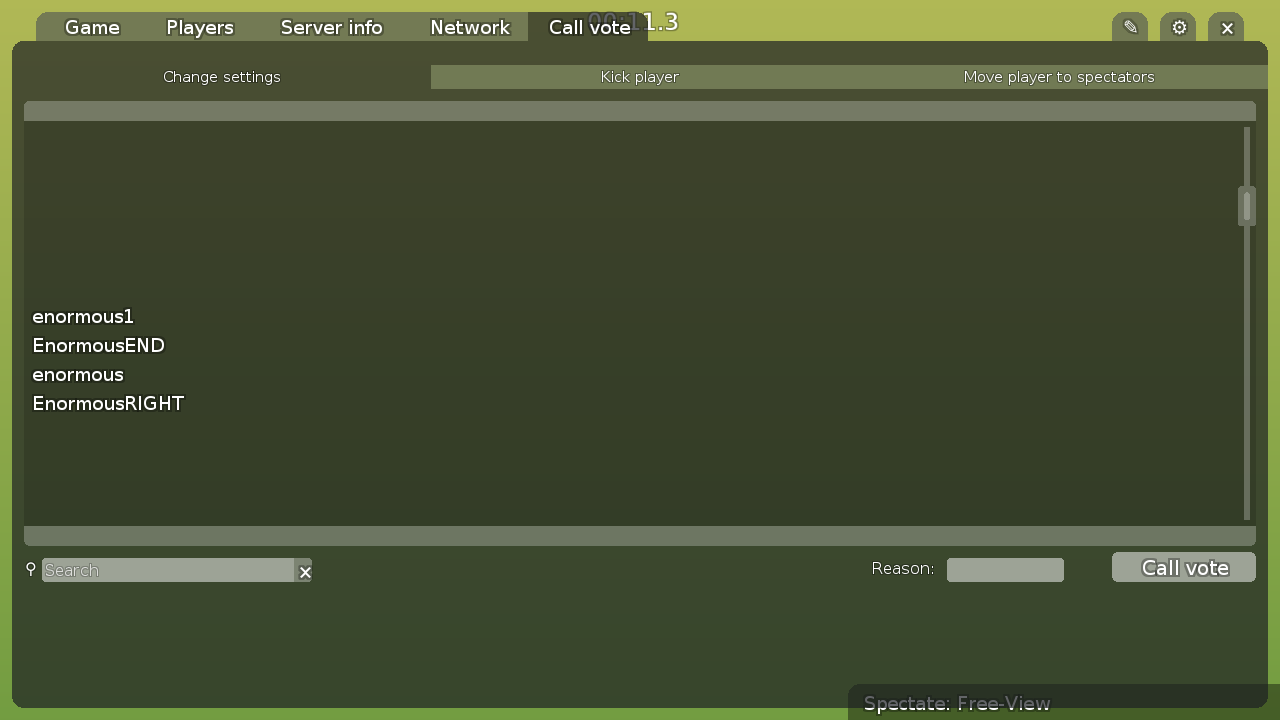Select the Change settings vote category
The width and height of the screenshot is (1280, 720).
221,77
